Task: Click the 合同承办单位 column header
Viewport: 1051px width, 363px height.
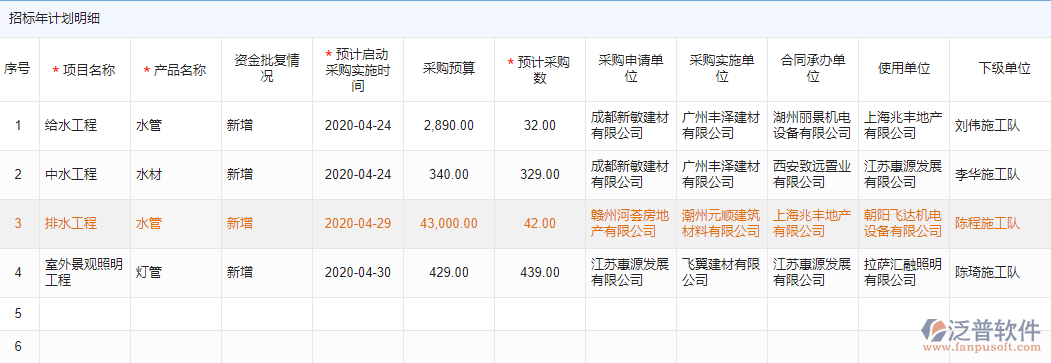Action: pos(813,70)
